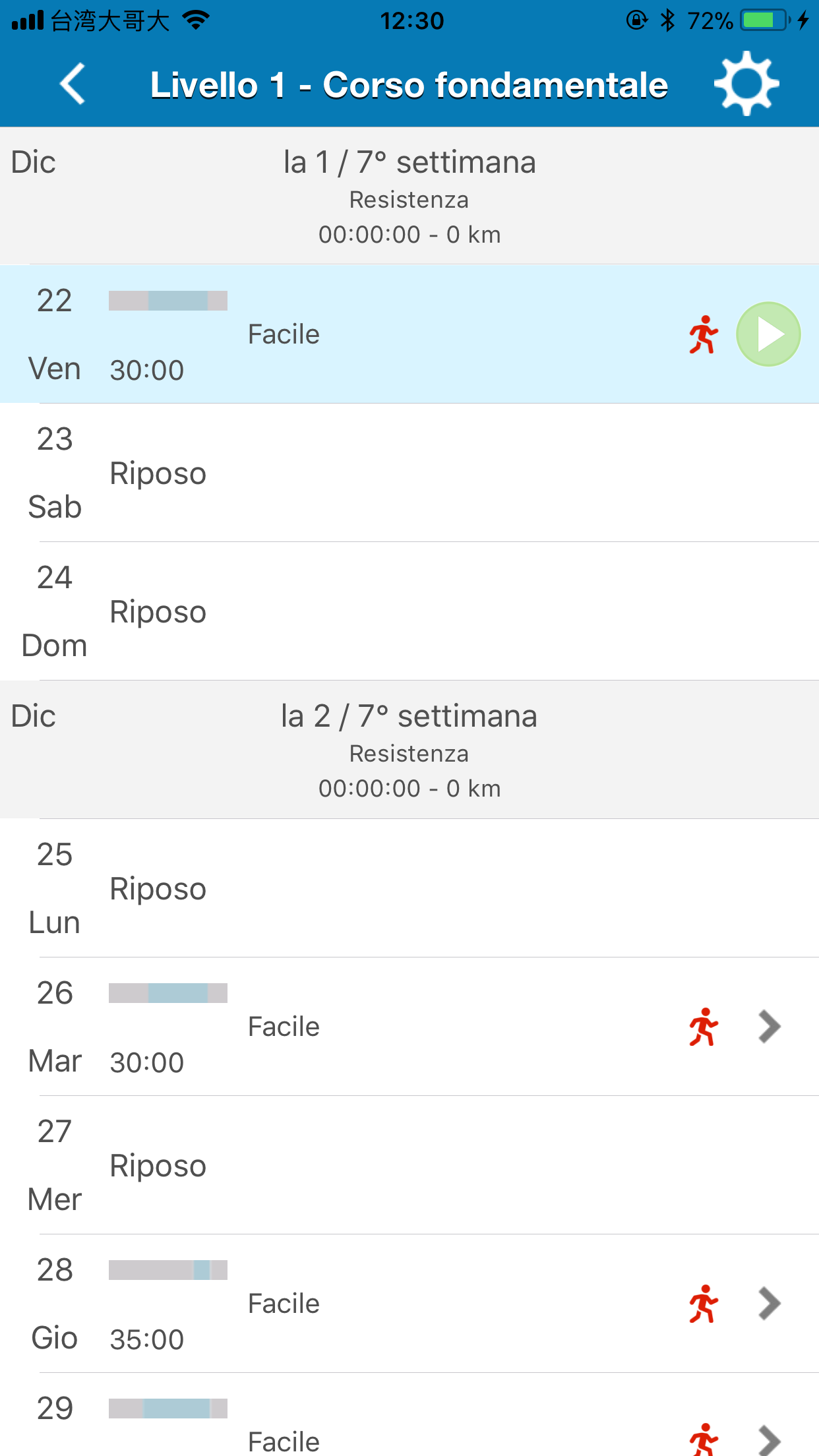Select the week 1 / 7 Resistenza header
819x1456 pixels.
point(409,196)
